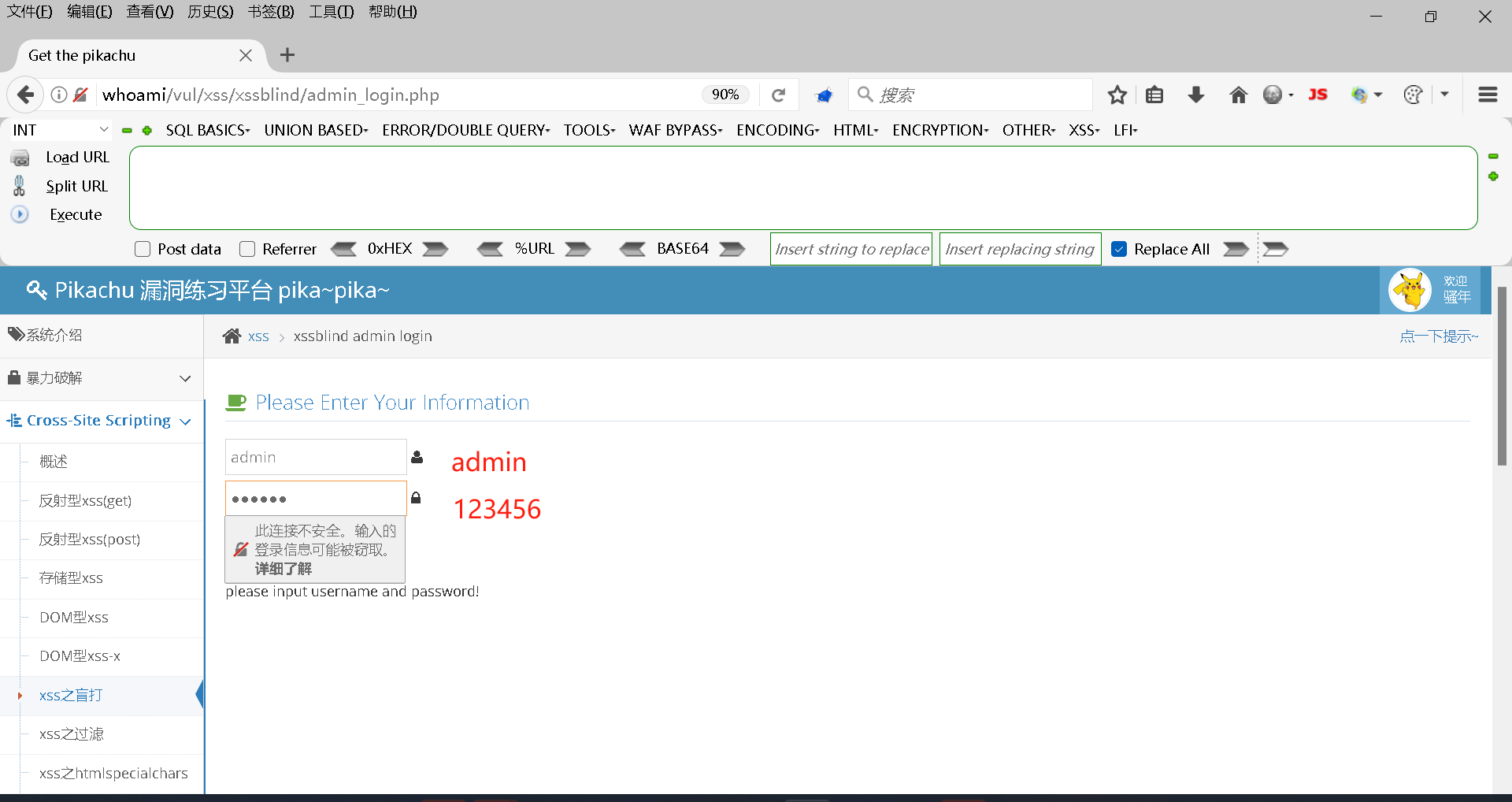The width and height of the screenshot is (1512, 802).
Task: Click the green minus icon beside INT
Action: [x=127, y=130]
